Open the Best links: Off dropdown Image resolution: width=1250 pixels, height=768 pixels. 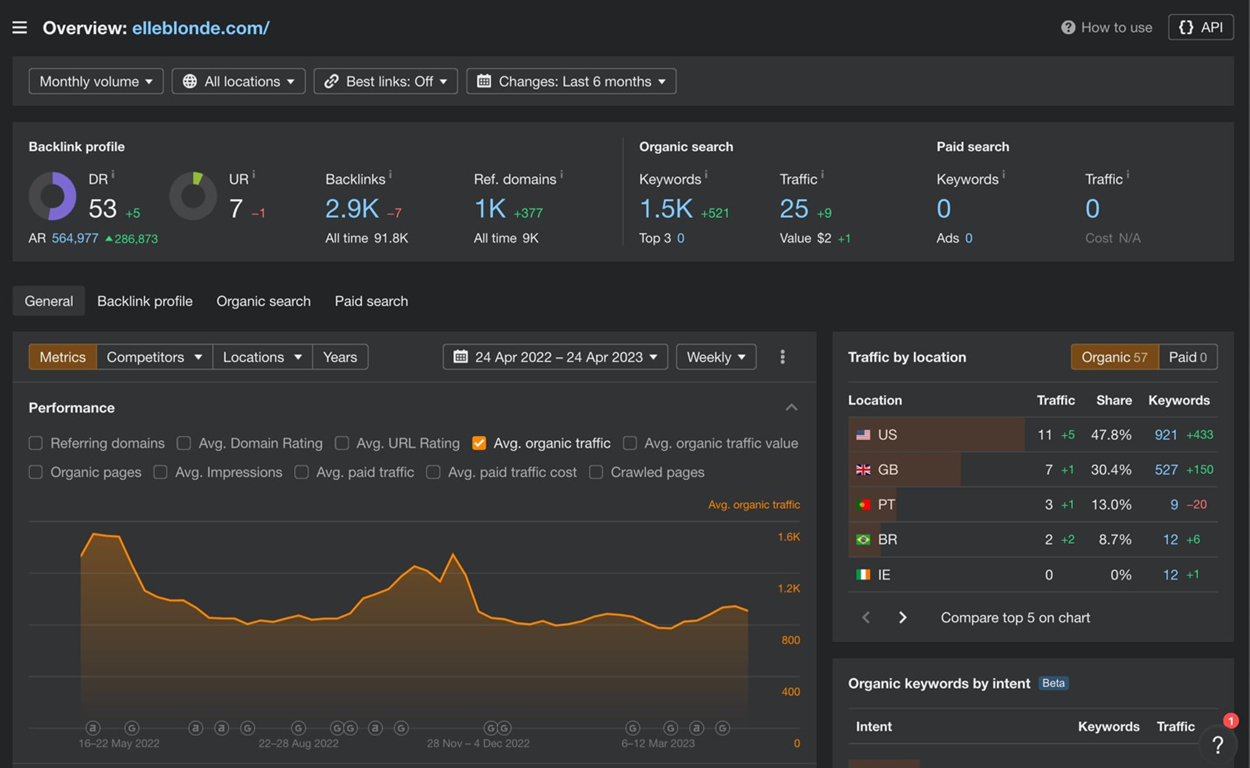click(x=386, y=81)
